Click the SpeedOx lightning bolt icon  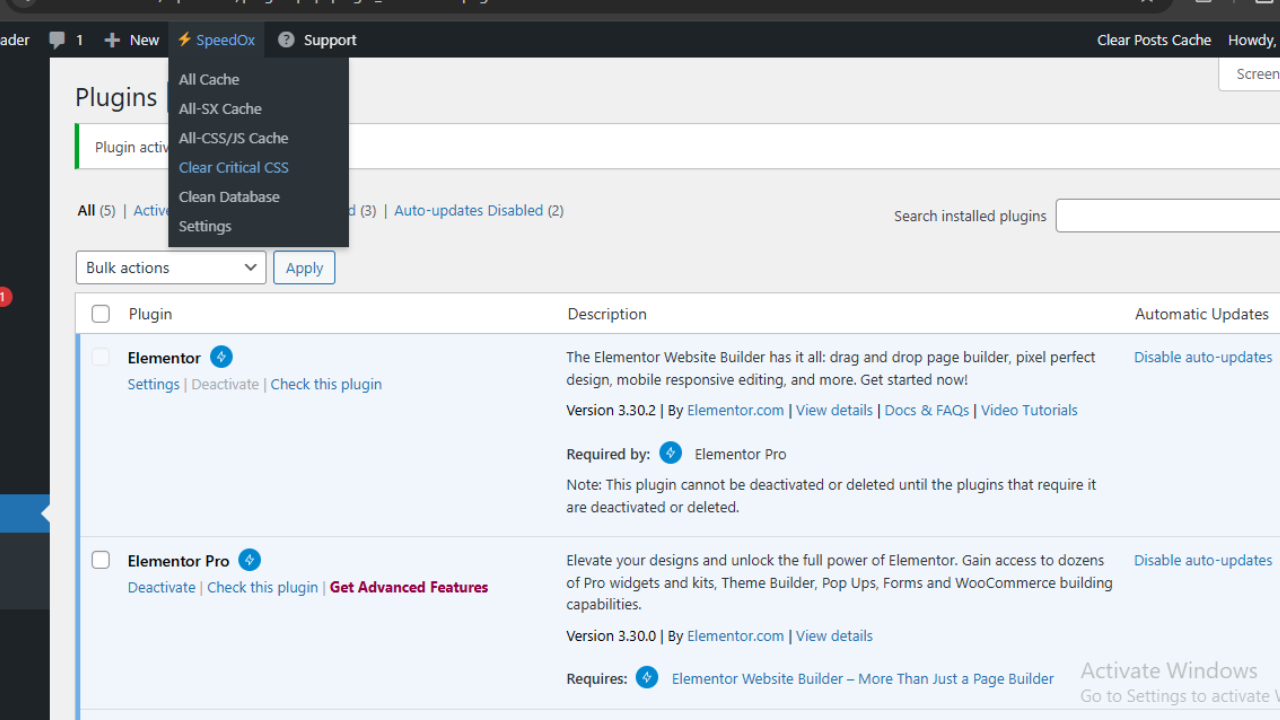click(x=185, y=40)
